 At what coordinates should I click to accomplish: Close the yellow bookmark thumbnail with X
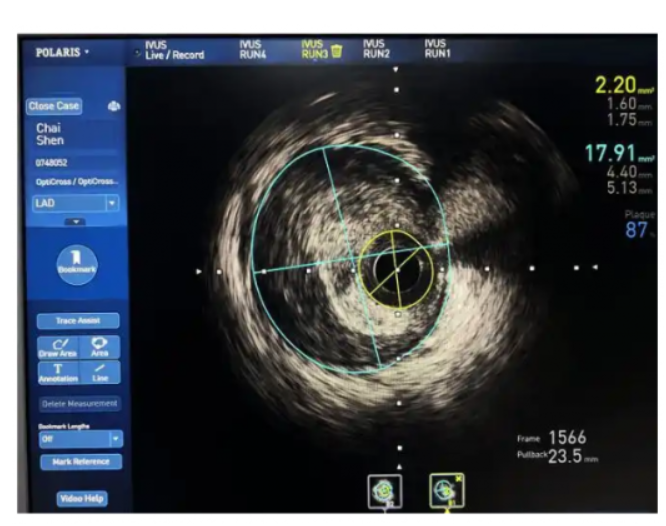(x=459, y=479)
